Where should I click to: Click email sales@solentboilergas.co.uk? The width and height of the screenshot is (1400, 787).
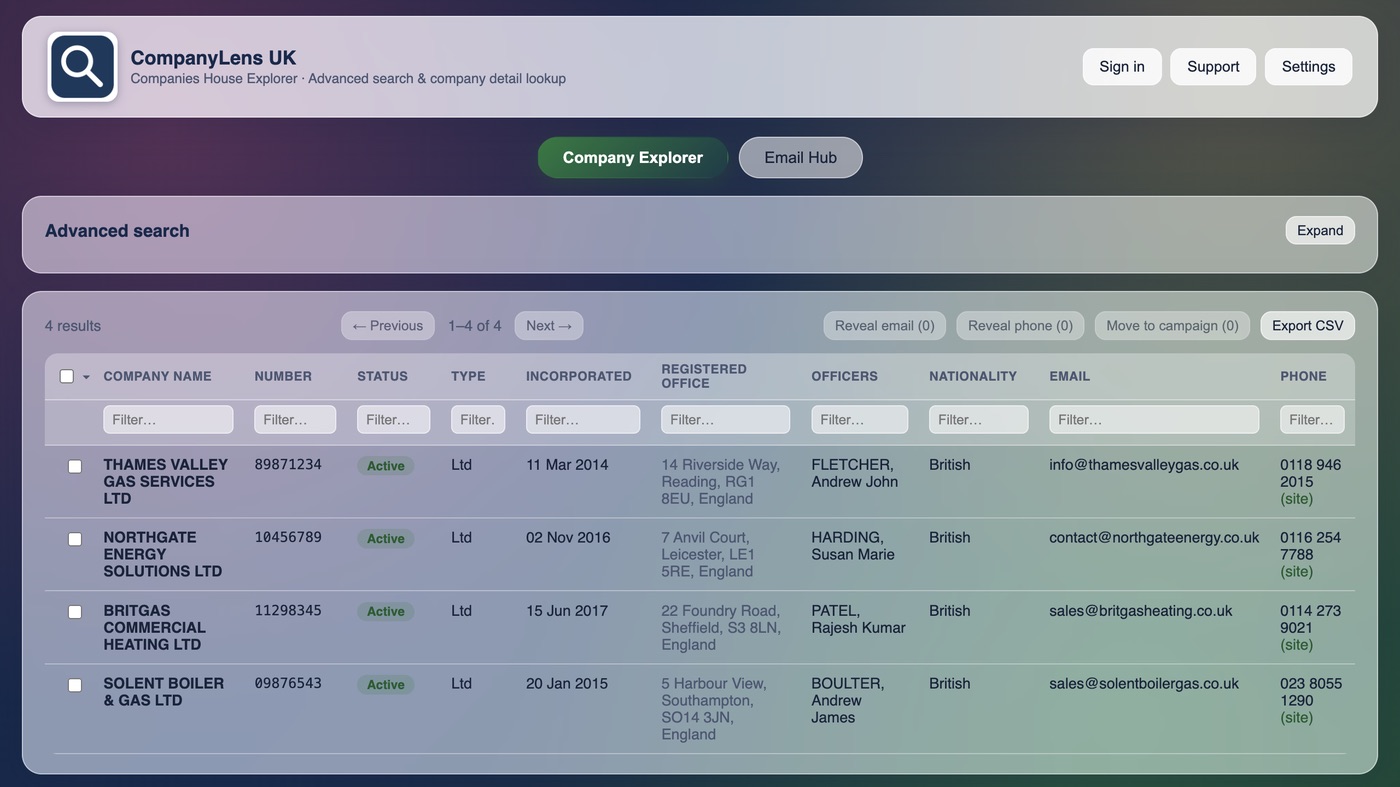1144,684
